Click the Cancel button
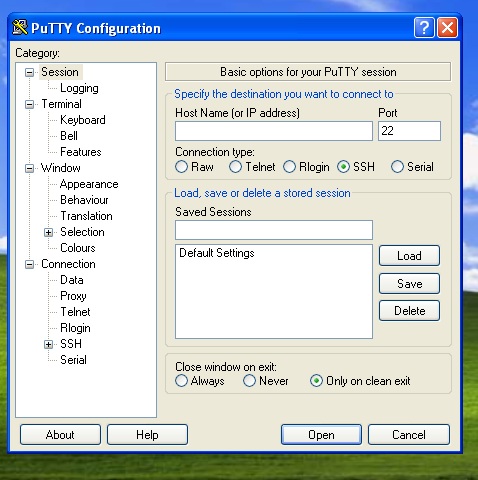The image size is (478, 480). [409, 435]
